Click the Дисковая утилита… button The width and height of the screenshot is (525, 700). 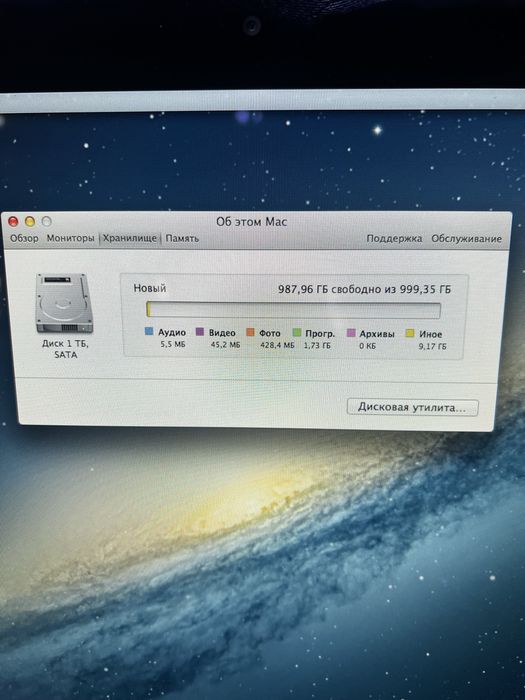pos(412,408)
